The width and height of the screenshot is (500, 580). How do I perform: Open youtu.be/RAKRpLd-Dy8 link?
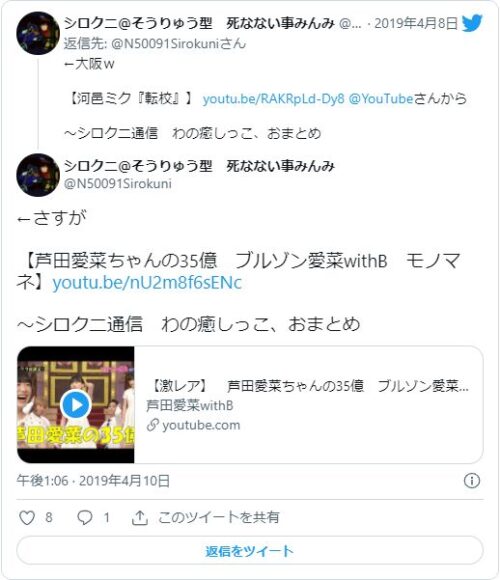point(273,99)
